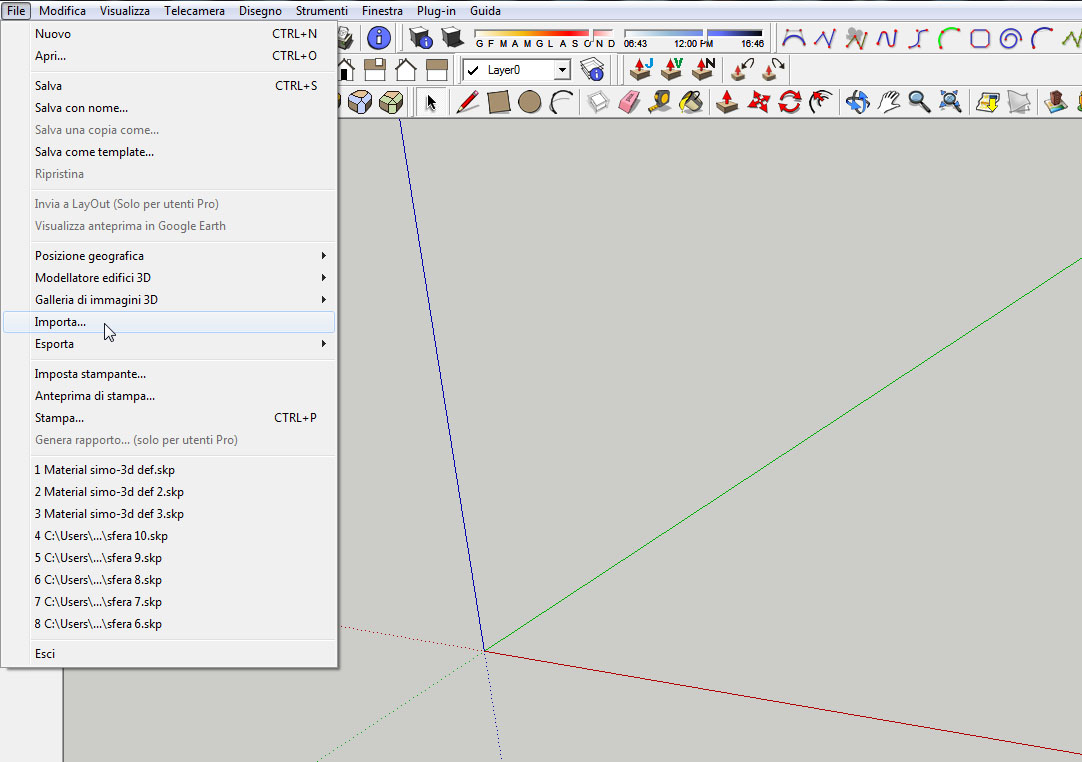Select the Bezier curve tool
Screen dimensions: 1082x762
(794, 38)
